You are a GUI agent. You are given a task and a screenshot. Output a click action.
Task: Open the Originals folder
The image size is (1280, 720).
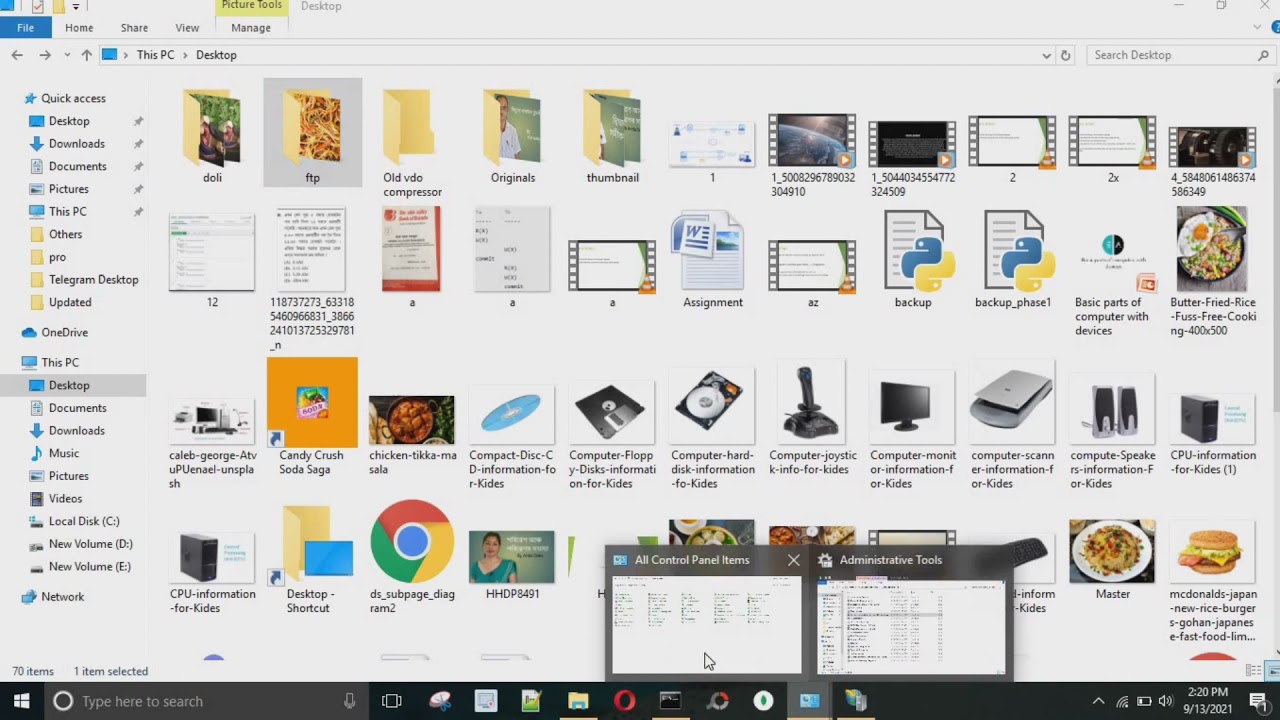512,136
